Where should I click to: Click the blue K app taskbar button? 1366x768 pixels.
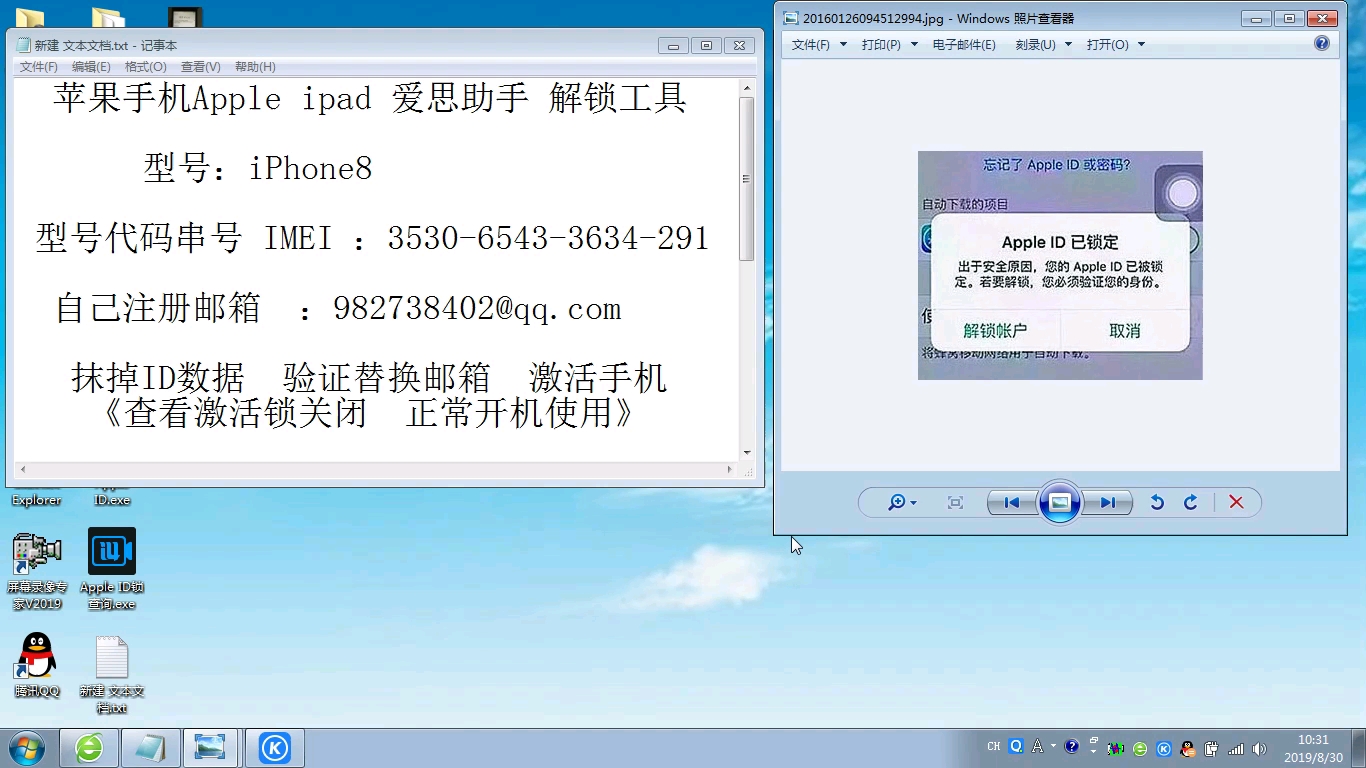275,748
